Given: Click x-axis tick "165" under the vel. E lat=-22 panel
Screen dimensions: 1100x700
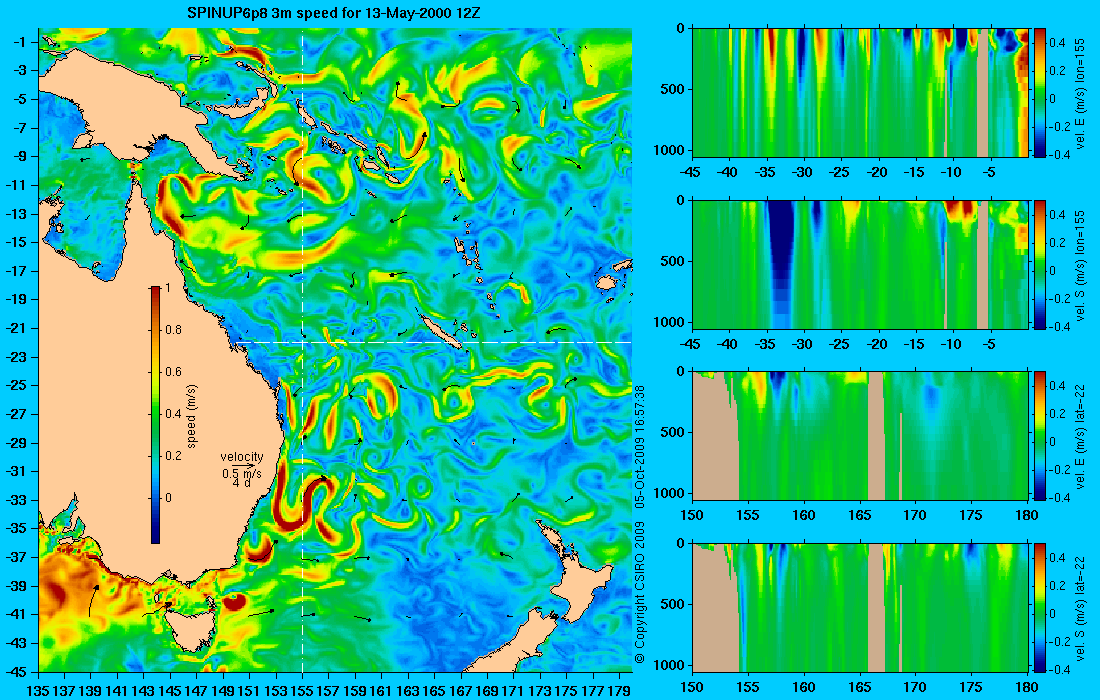Looking at the screenshot, I should coord(859,516).
